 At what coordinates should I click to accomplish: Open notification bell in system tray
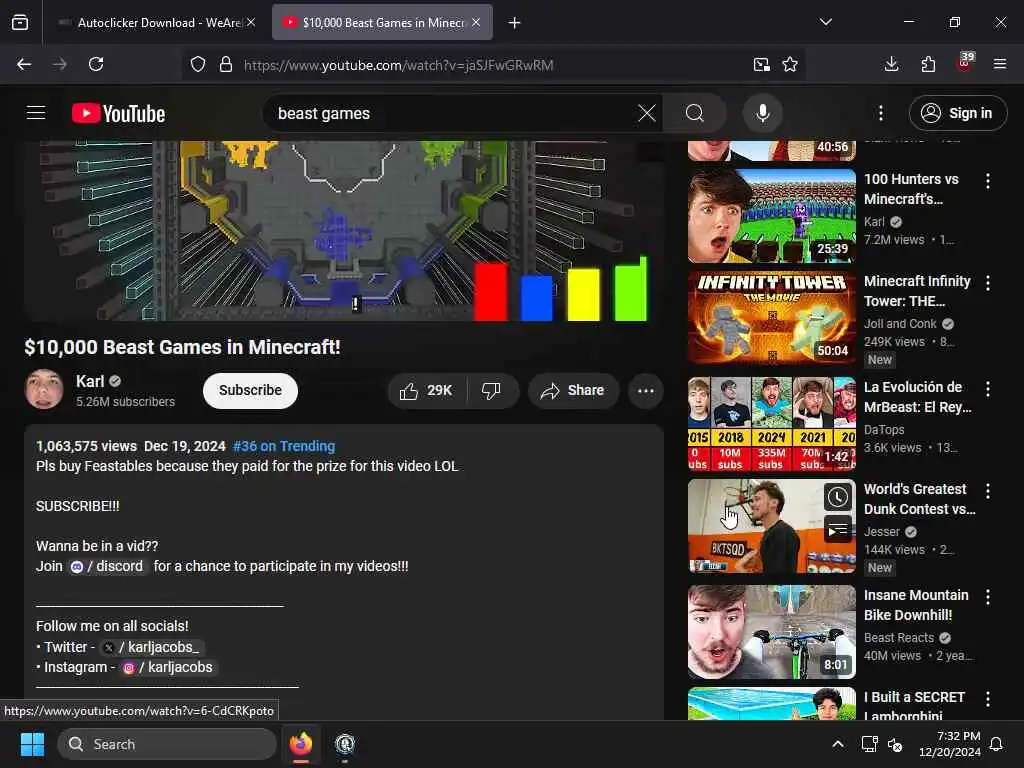[996, 744]
